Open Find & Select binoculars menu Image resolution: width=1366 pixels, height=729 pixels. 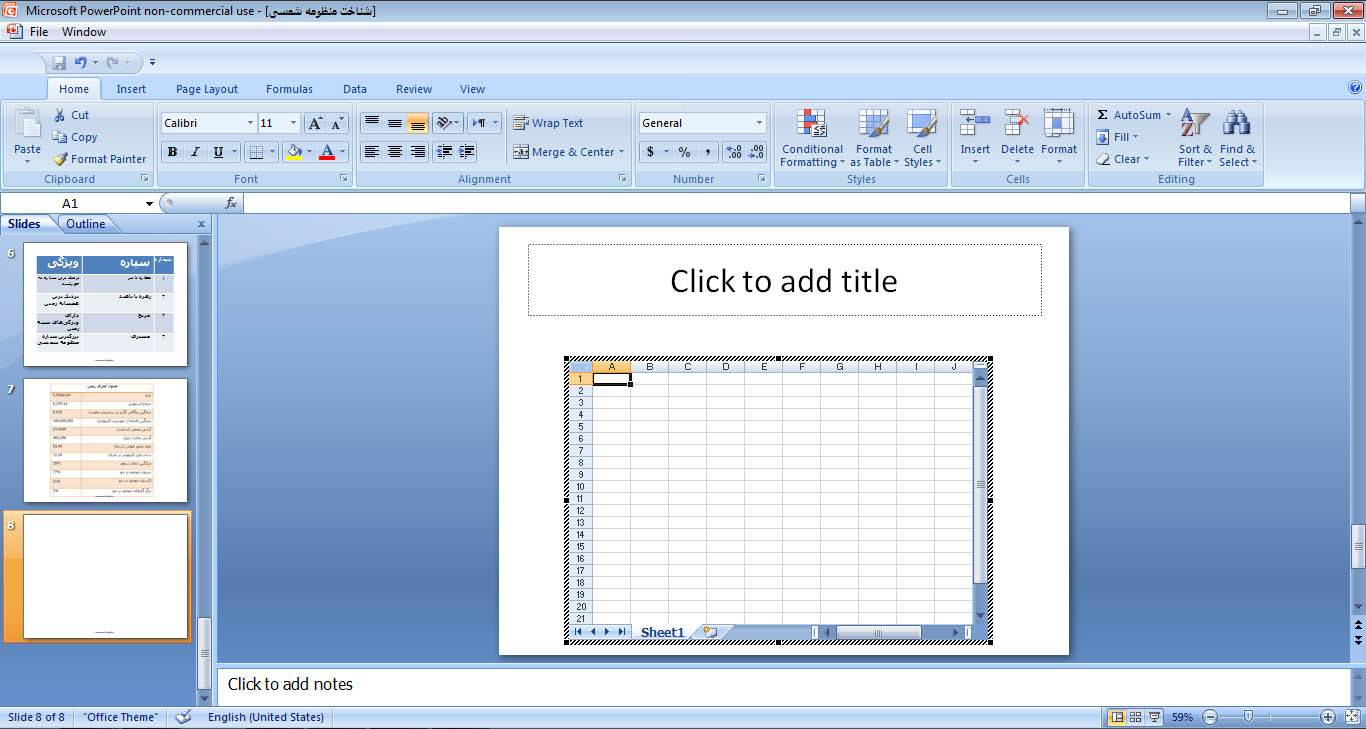pos(1238,137)
